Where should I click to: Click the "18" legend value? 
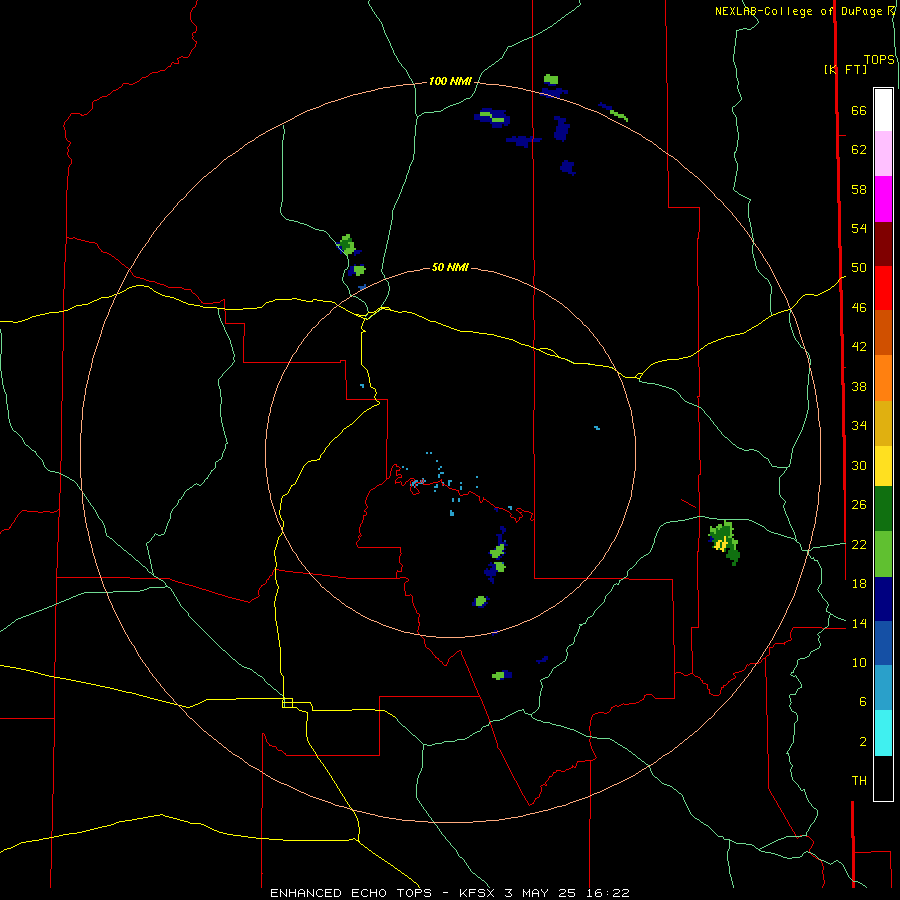click(x=859, y=583)
